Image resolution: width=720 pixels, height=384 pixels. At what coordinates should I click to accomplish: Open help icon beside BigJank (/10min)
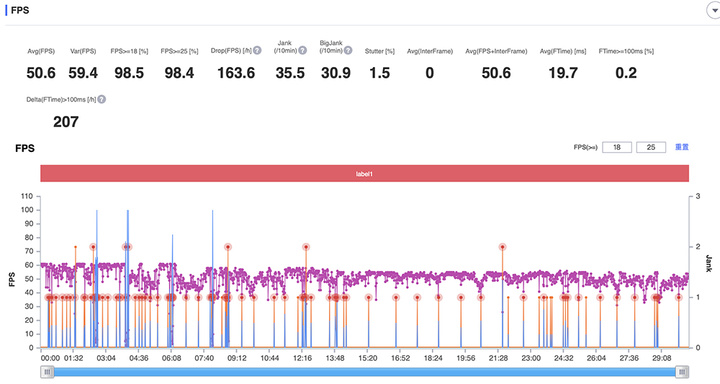point(348,51)
